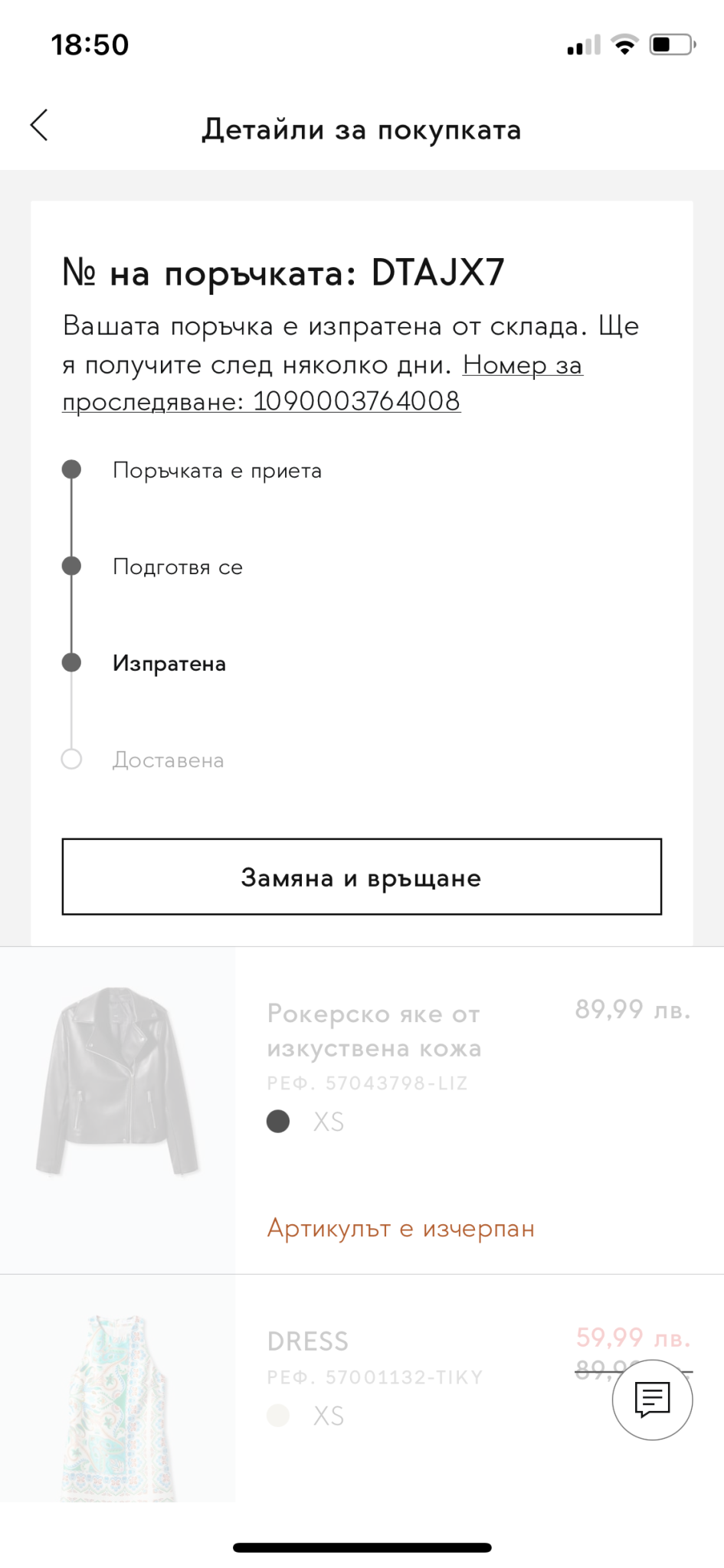
Task: Tap the 'Изпратена' step dot
Action: tap(71, 662)
